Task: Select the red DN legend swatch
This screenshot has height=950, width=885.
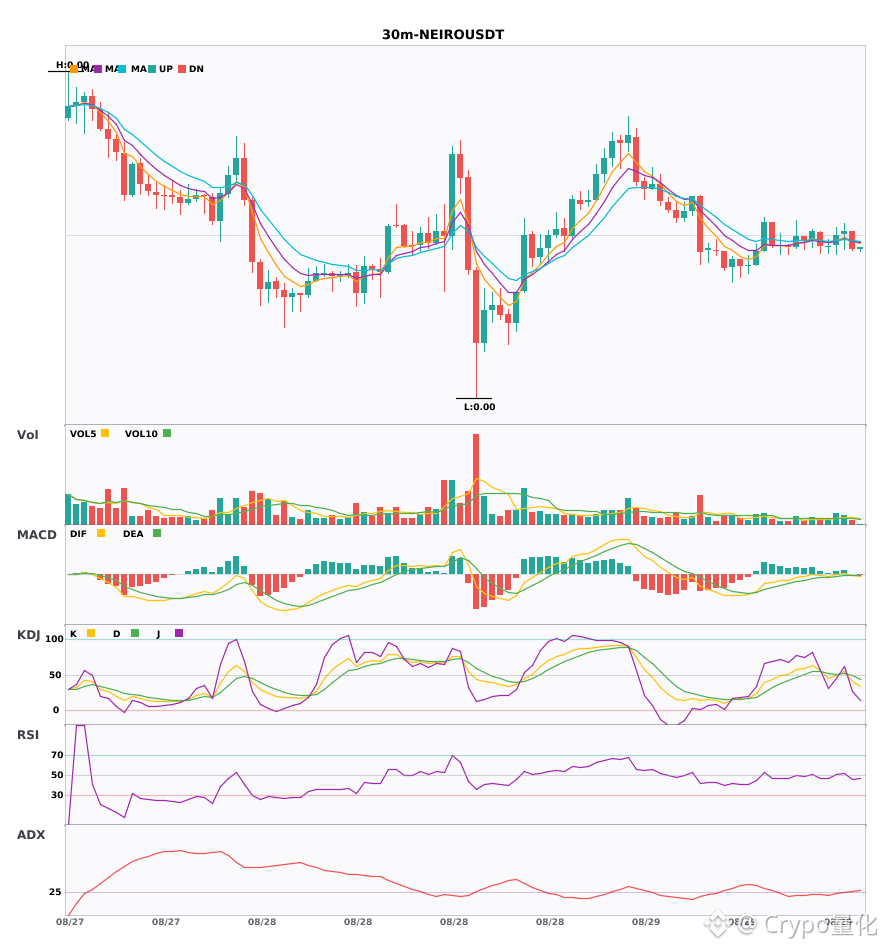Action: click(x=182, y=69)
